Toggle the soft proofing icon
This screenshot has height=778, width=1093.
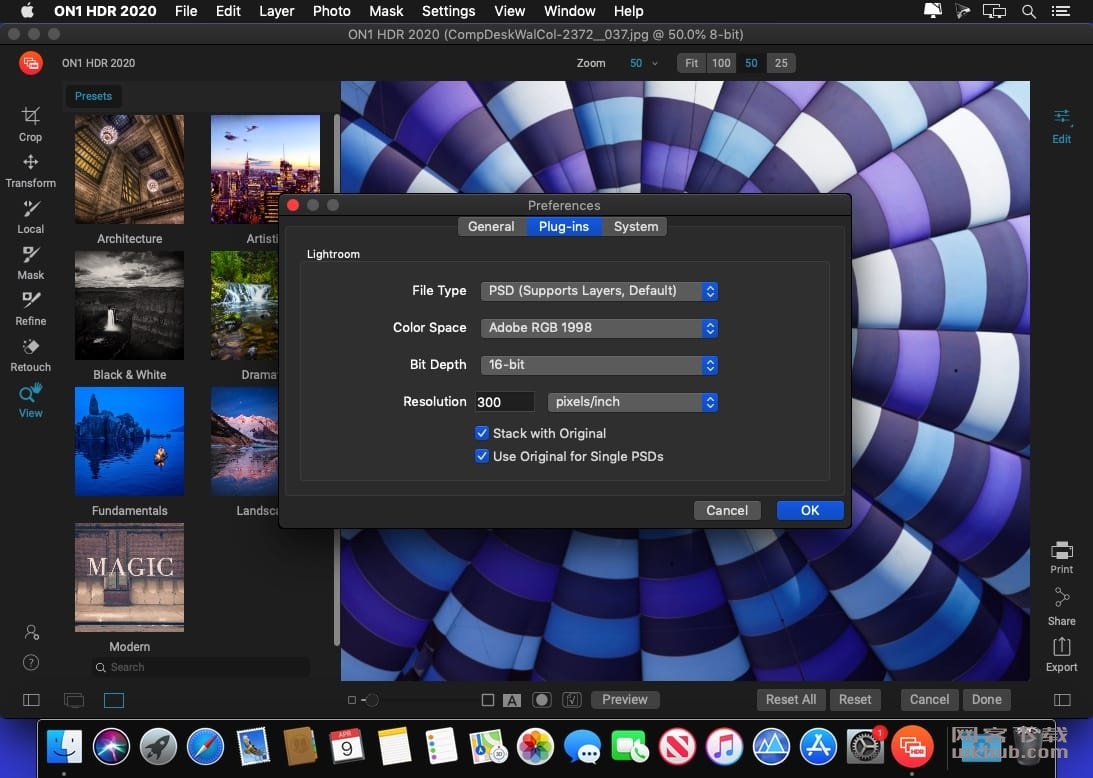click(572, 700)
